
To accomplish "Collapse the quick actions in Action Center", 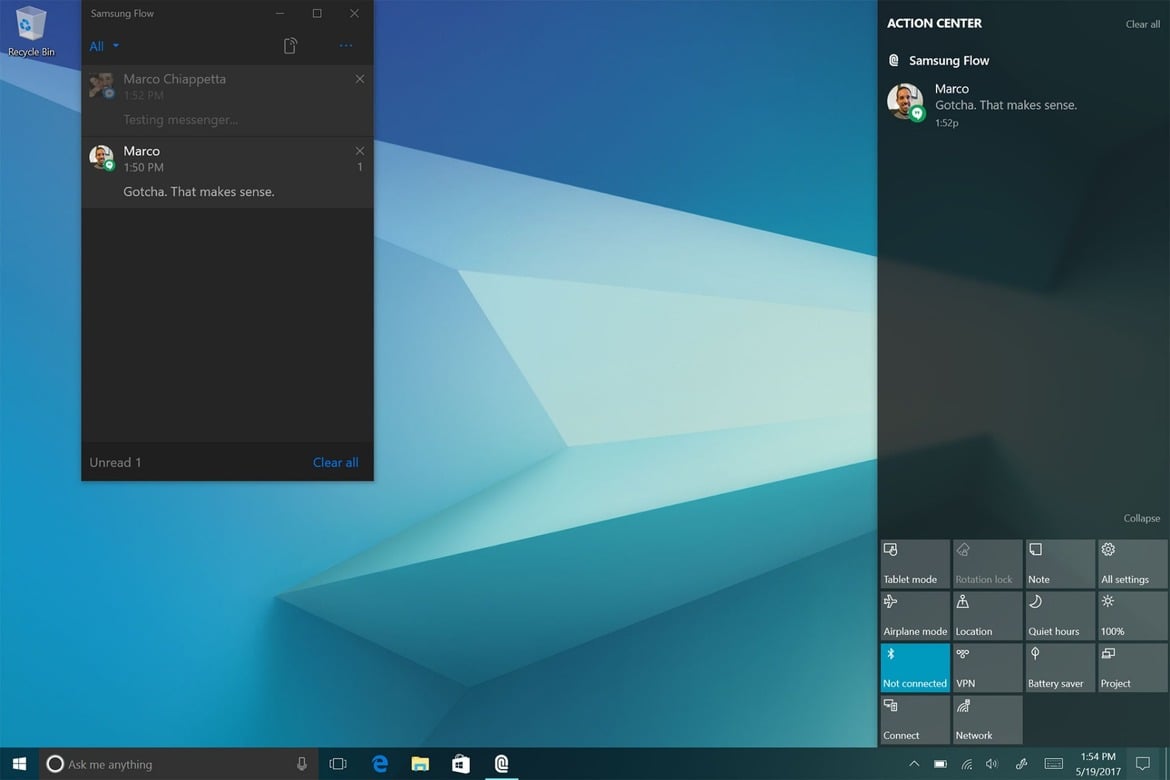I will point(1142,519).
